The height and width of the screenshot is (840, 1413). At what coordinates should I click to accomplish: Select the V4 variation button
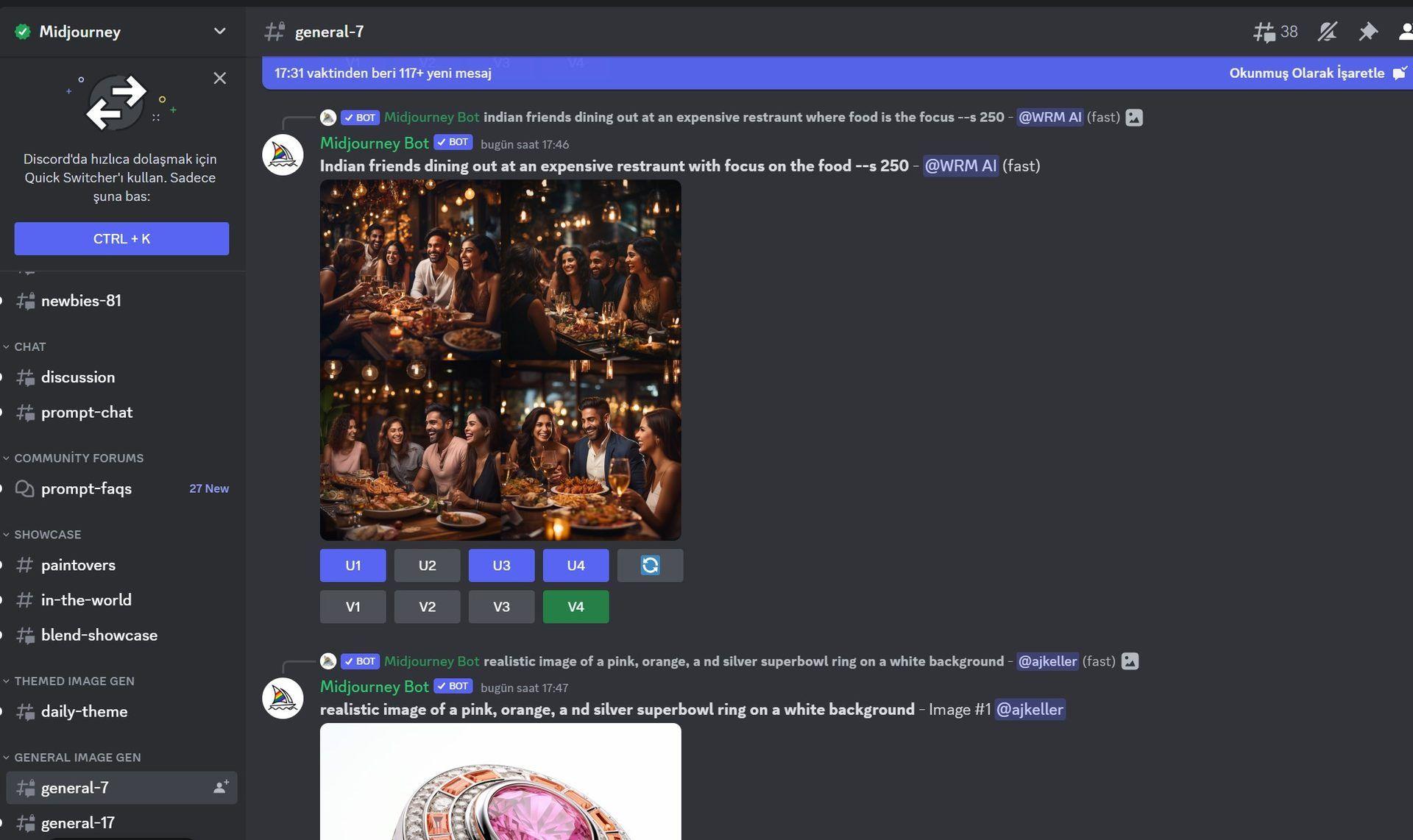point(575,606)
